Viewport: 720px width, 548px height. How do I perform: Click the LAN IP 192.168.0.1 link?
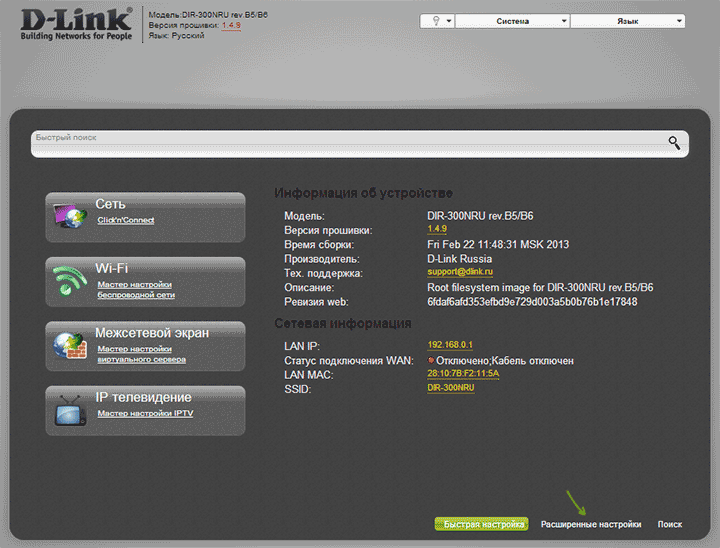click(450, 345)
